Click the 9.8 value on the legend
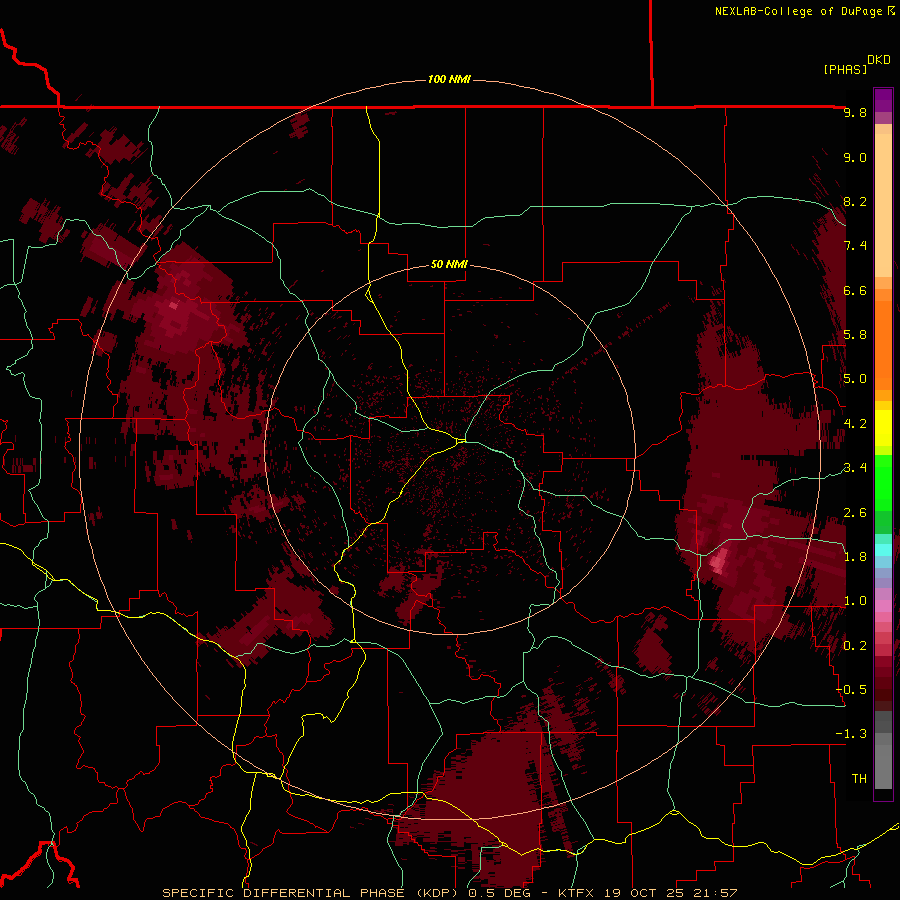Viewport: 900px width, 900px height. click(x=855, y=112)
